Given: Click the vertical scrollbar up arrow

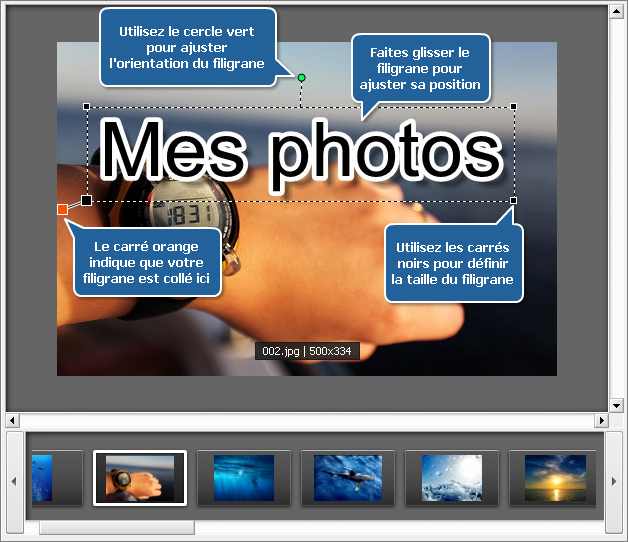Looking at the screenshot, I should point(616,12).
